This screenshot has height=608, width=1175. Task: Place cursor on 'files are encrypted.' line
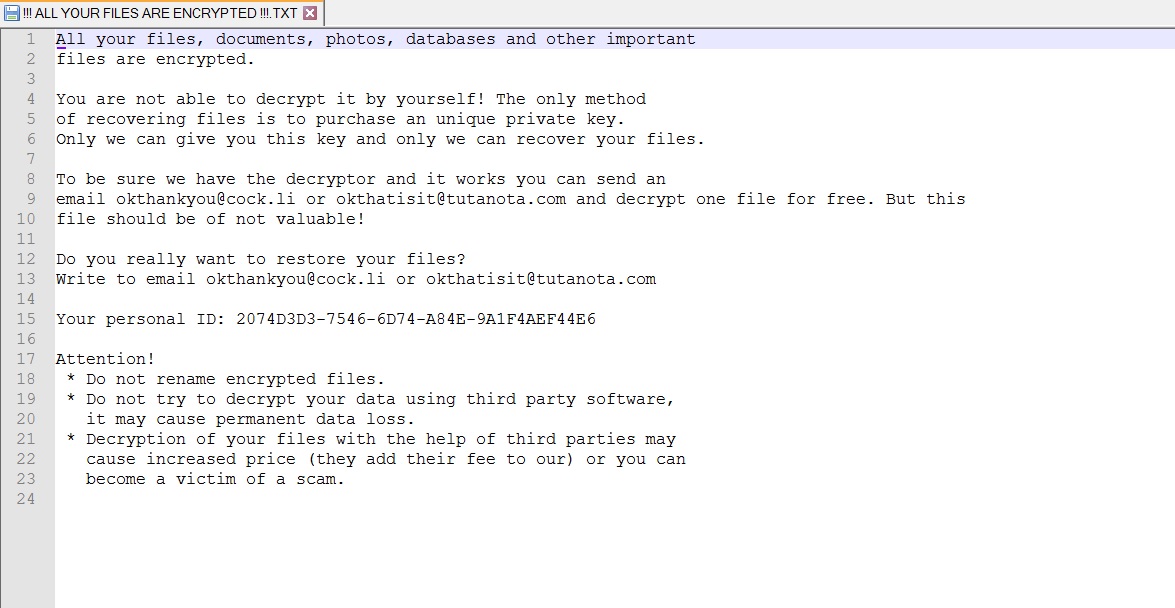155,59
